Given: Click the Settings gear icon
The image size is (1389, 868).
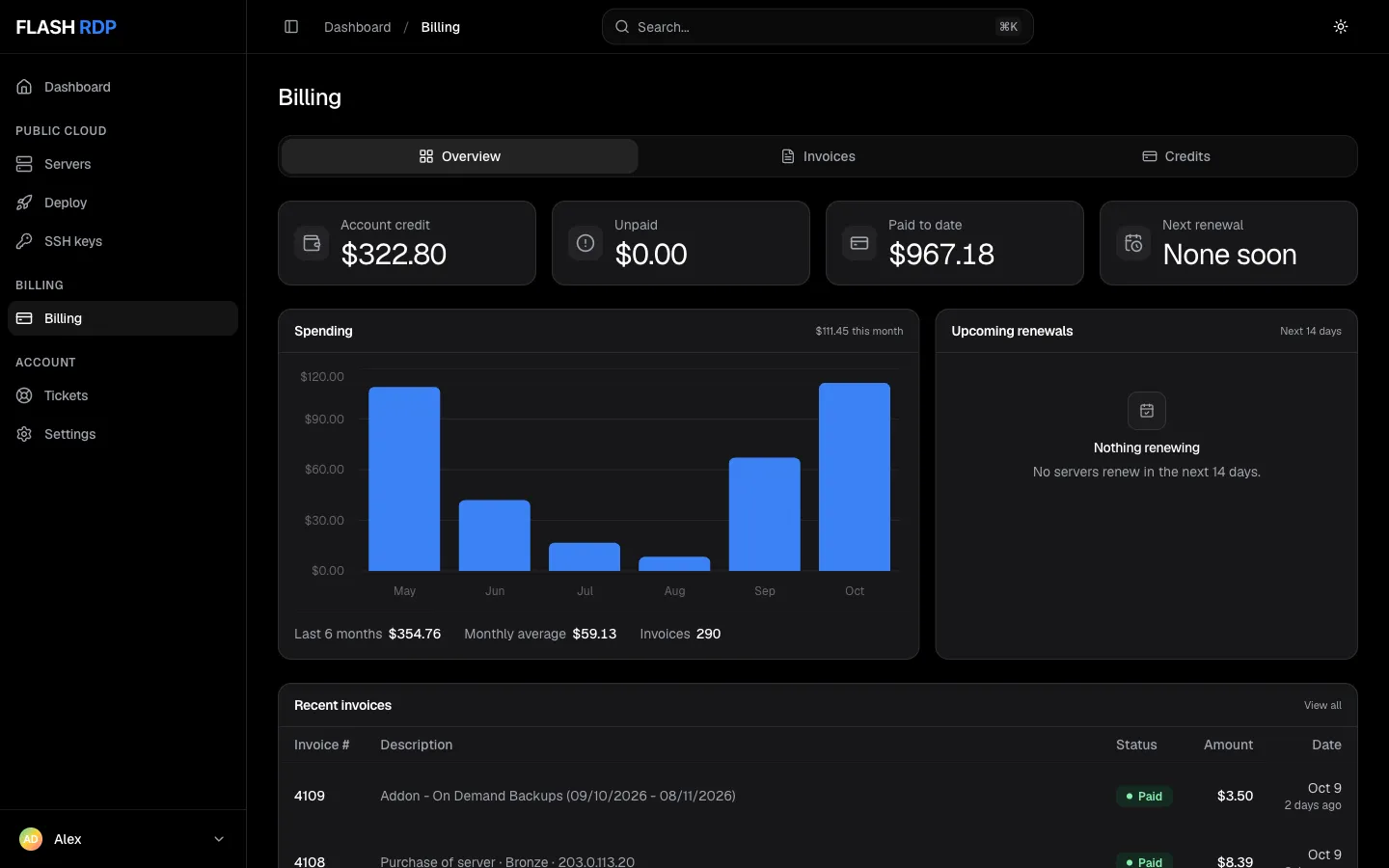Looking at the screenshot, I should 24,434.
